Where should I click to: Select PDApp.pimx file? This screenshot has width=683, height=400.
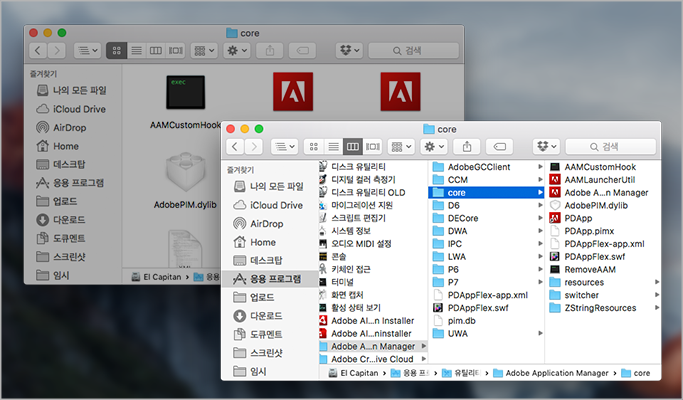(603, 231)
